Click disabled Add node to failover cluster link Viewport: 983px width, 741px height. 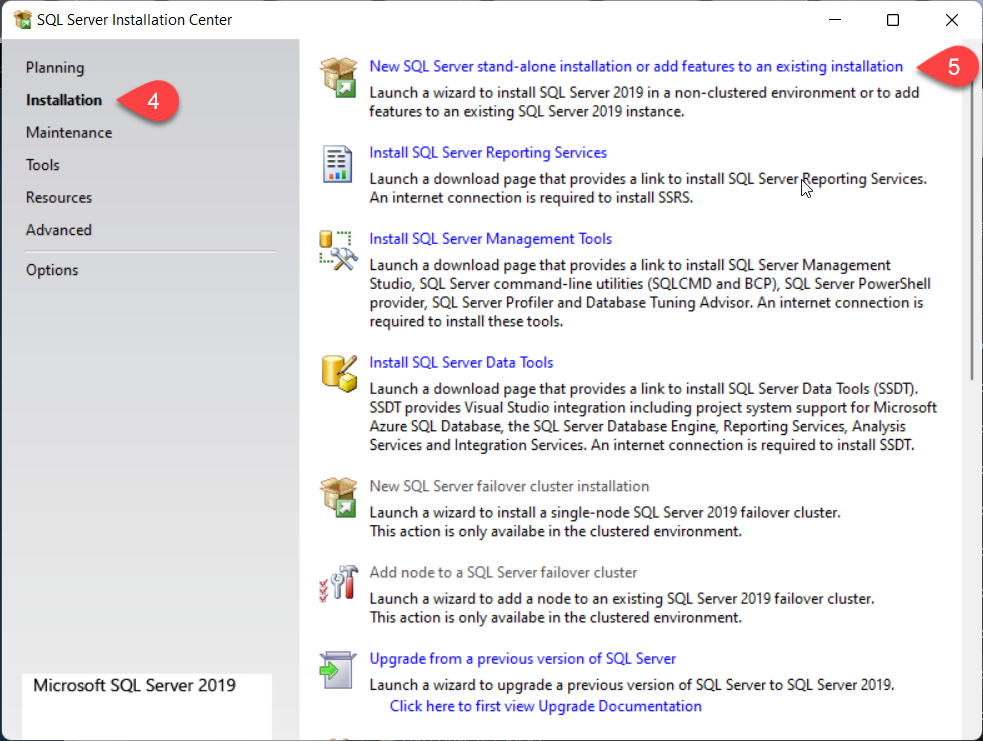[x=503, y=572]
